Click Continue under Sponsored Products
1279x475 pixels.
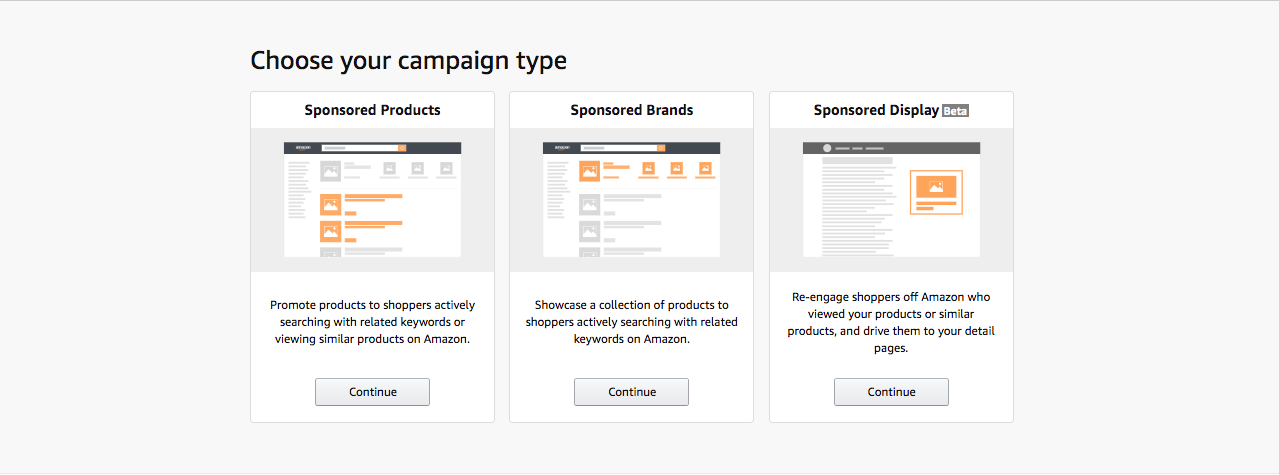pos(372,392)
